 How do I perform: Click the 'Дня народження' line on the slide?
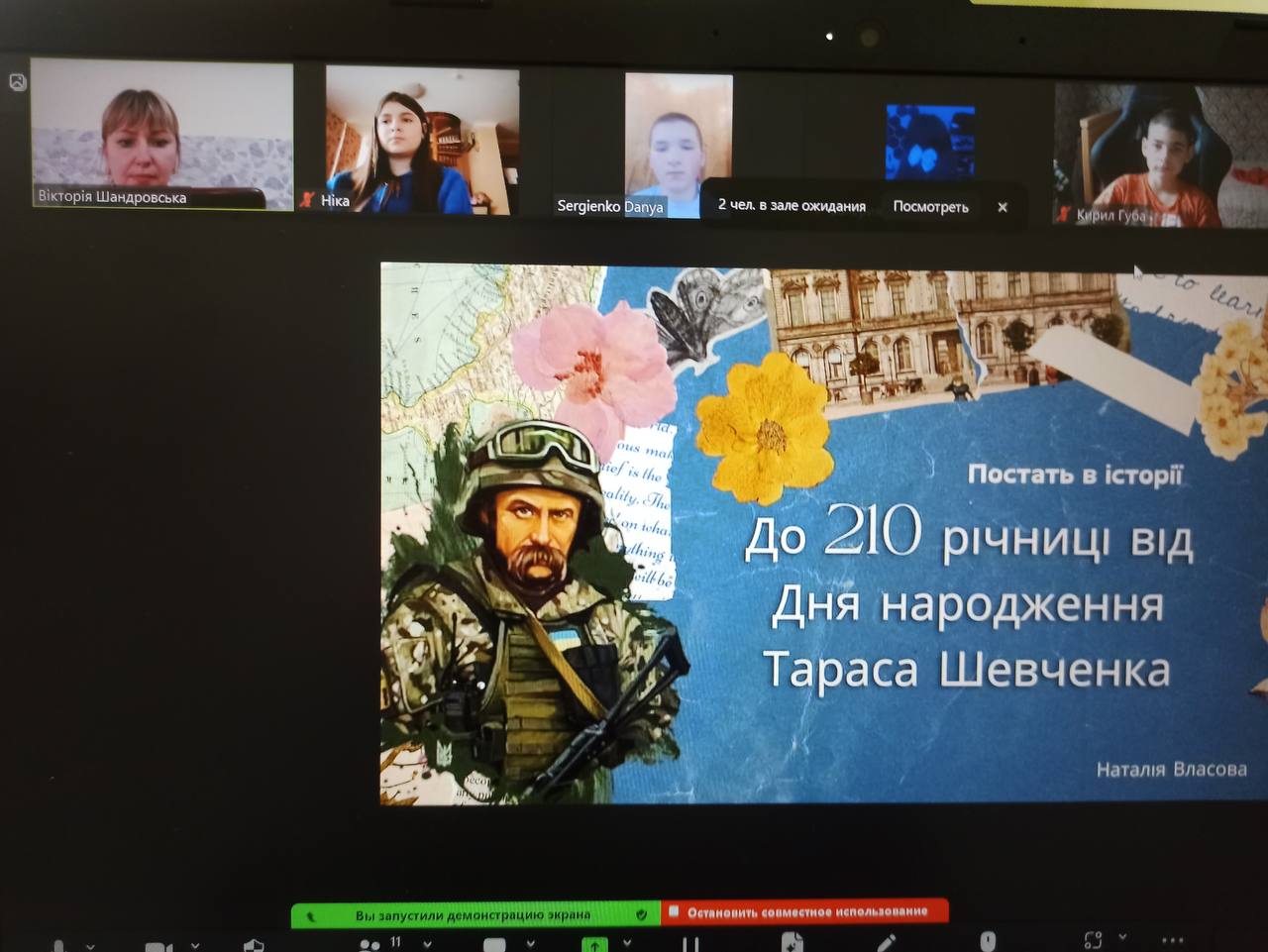pos(967,603)
